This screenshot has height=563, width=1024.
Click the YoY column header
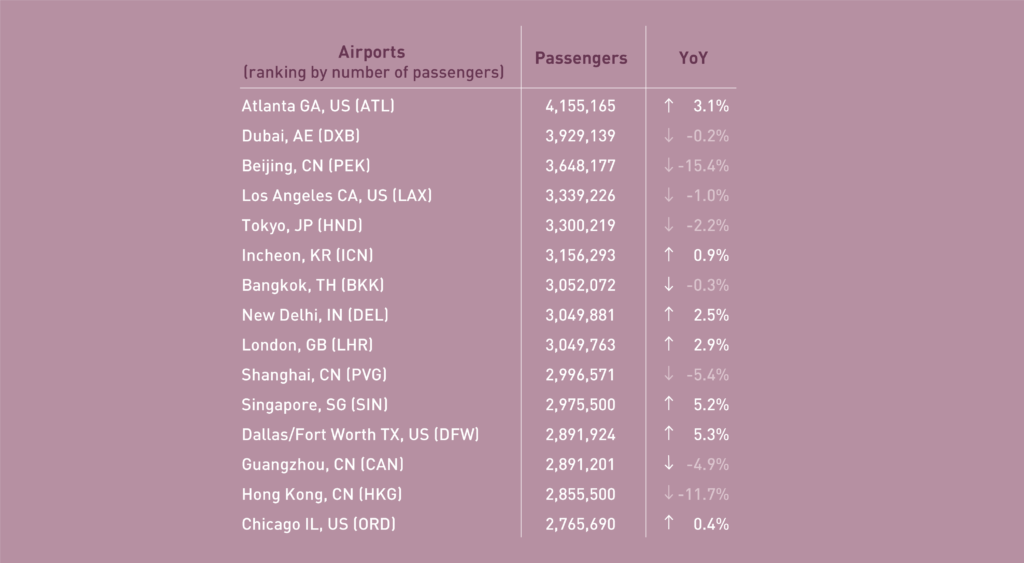693,58
